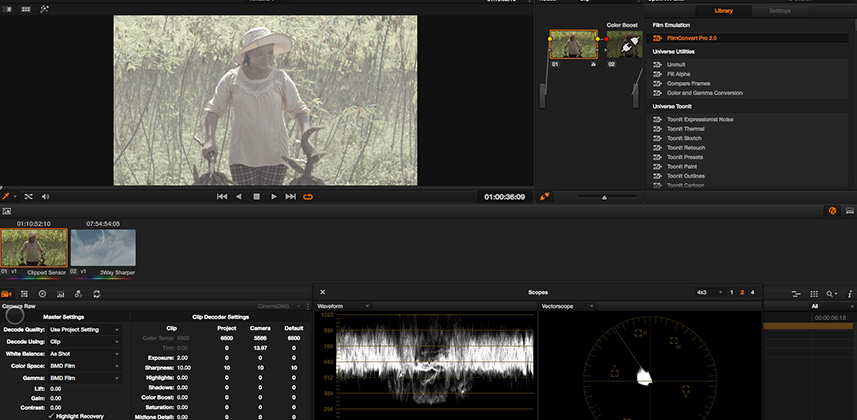Image resolution: width=857 pixels, height=420 pixels.
Task: Jump to first frame
Action: click(222, 197)
